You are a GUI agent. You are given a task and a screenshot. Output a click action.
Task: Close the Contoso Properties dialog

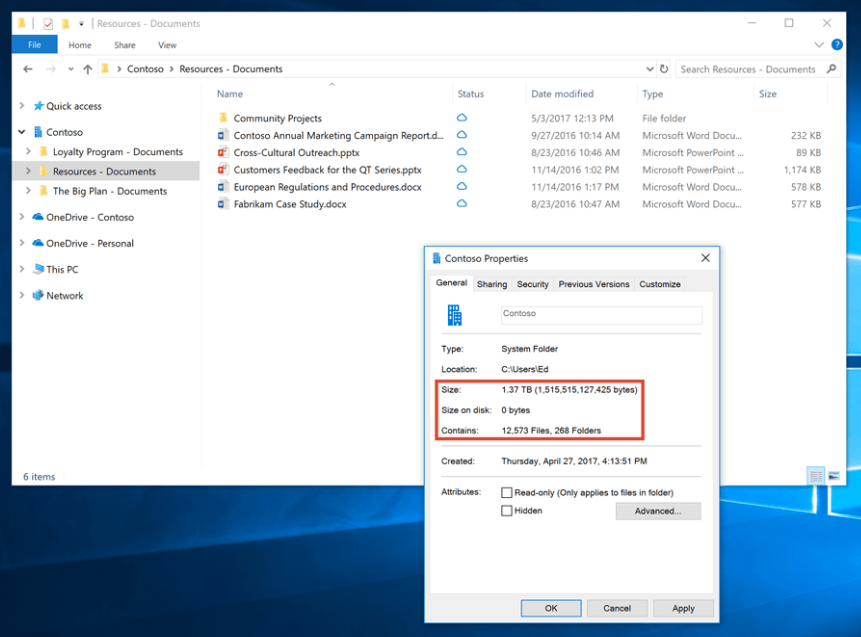click(706, 258)
